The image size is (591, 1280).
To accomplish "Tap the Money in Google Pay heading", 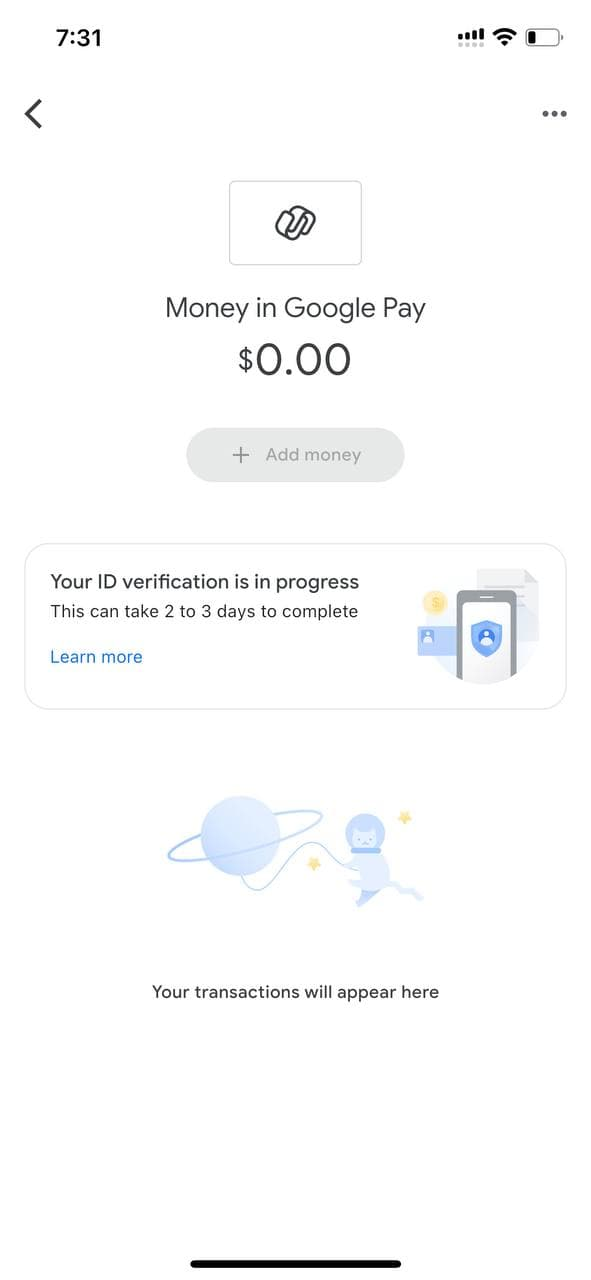I will [295, 308].
